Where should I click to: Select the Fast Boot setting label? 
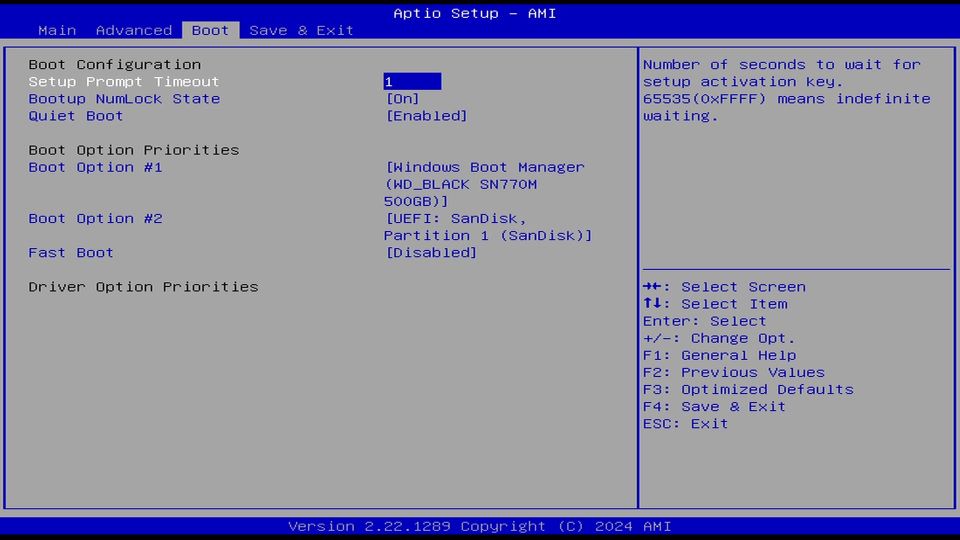pyautogui.click(x=71, y=253)
